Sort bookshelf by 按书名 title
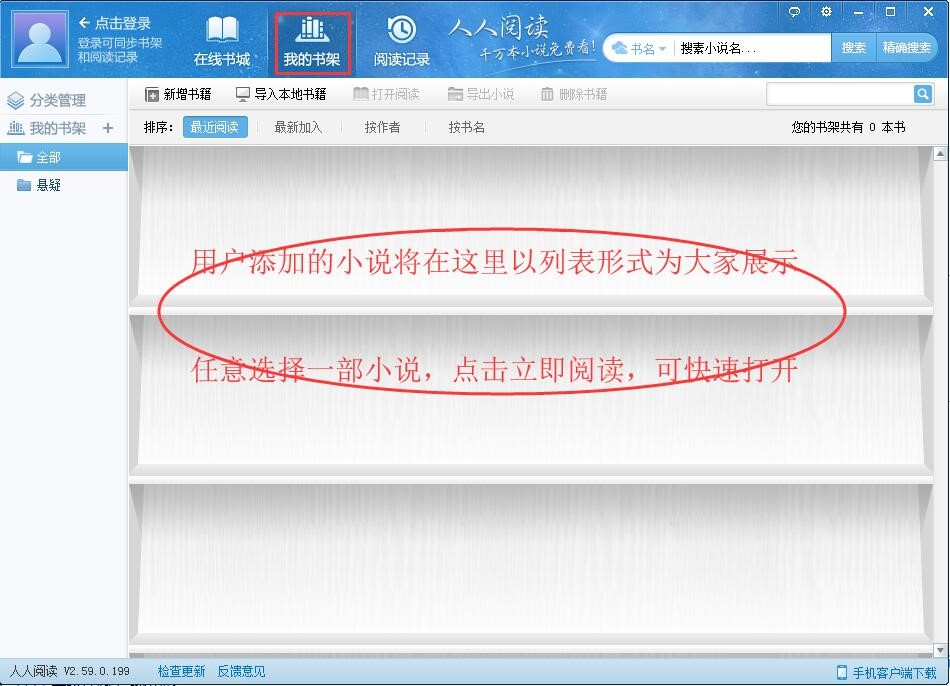 (467, 127)
